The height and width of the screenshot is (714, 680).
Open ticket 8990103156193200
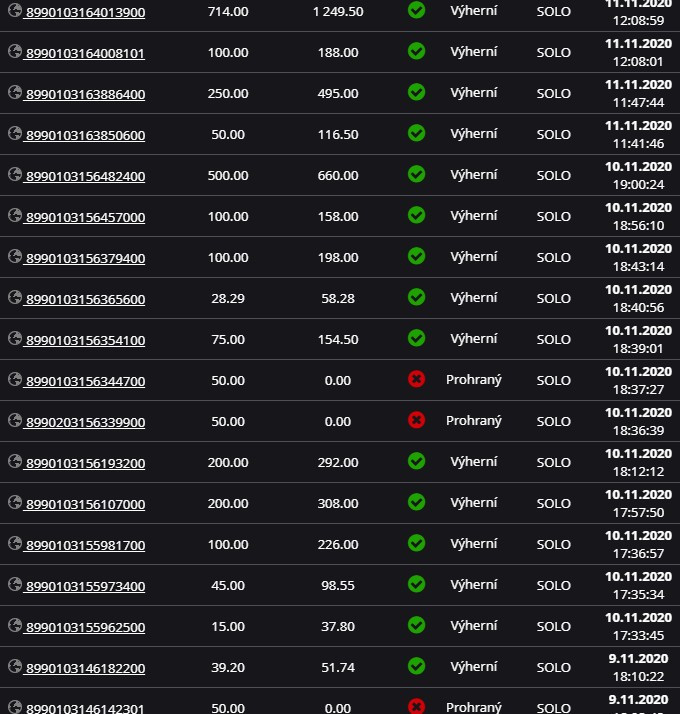(x=86, y=463)
